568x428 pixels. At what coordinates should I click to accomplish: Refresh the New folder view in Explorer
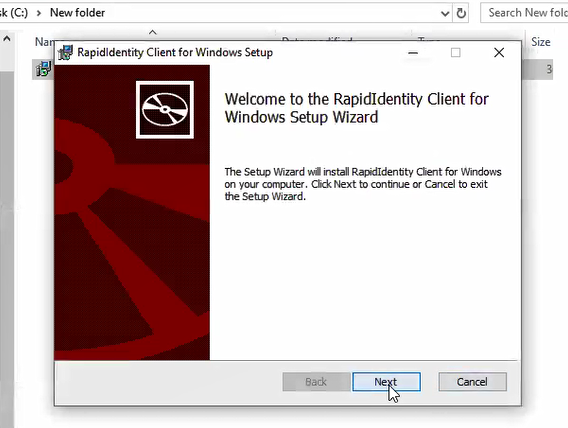[461, 13]
